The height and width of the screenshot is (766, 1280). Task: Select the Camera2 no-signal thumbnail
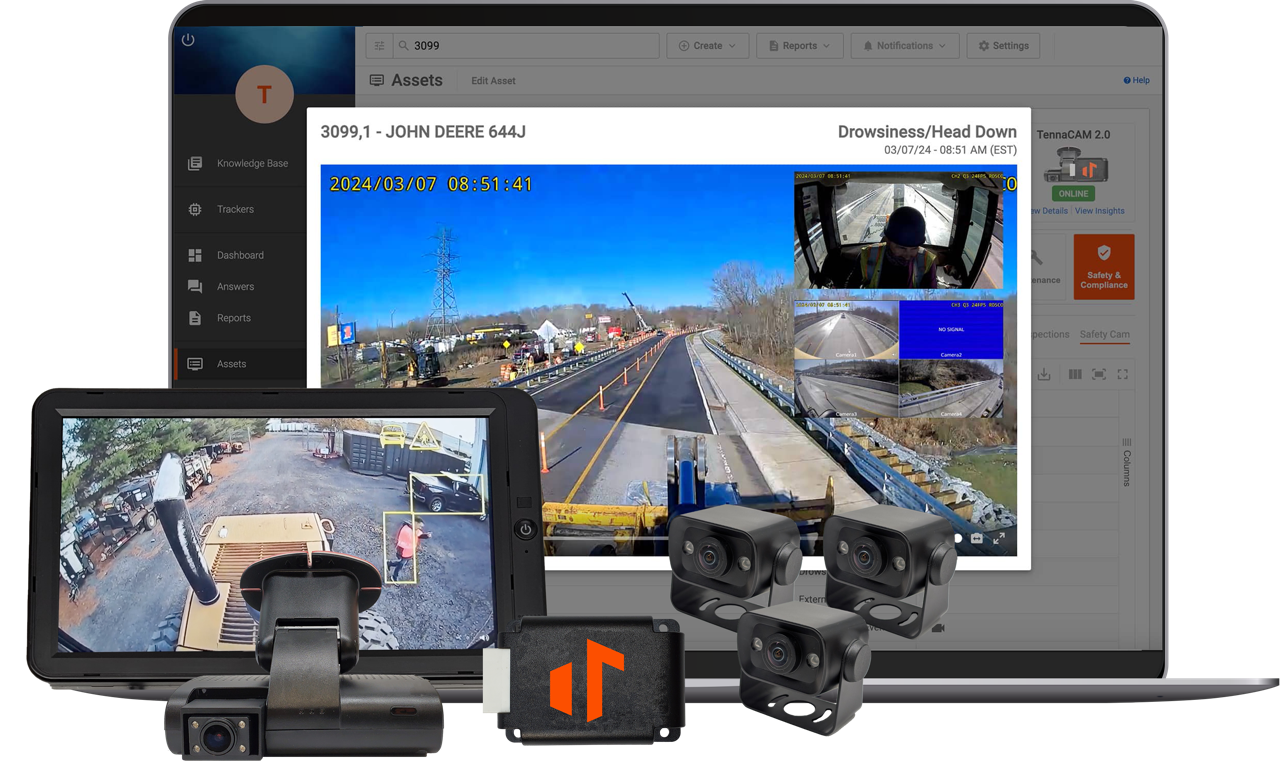[x=951, y=329]
